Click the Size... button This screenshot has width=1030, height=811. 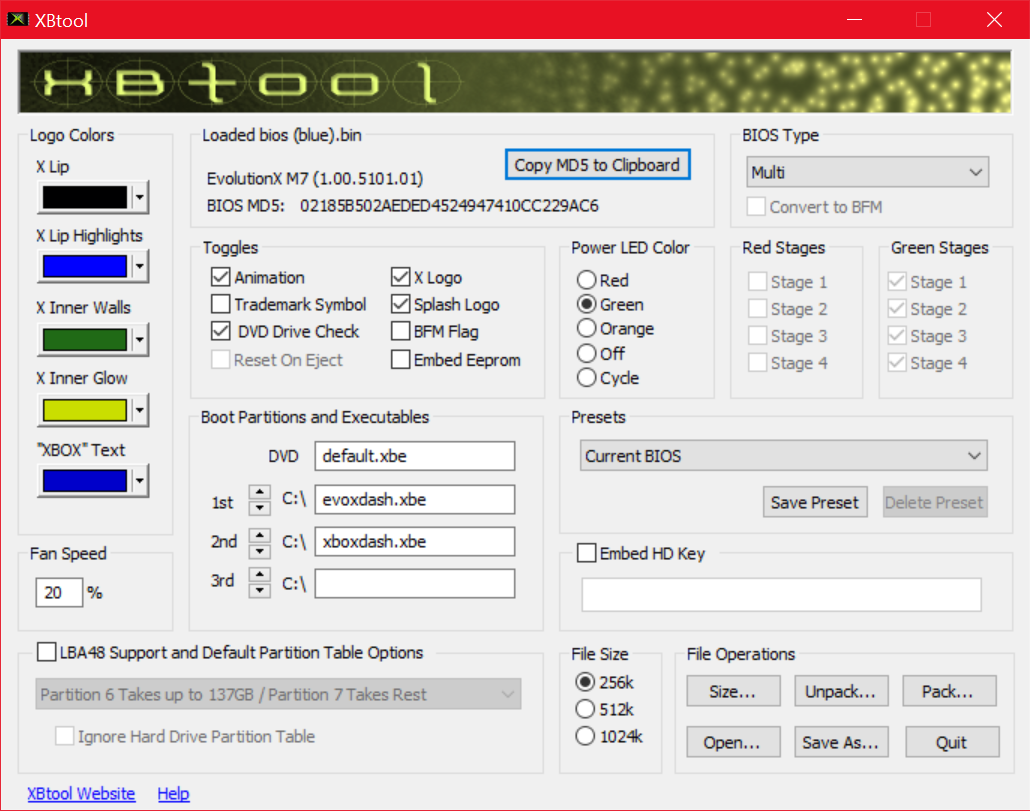[733, 691]
